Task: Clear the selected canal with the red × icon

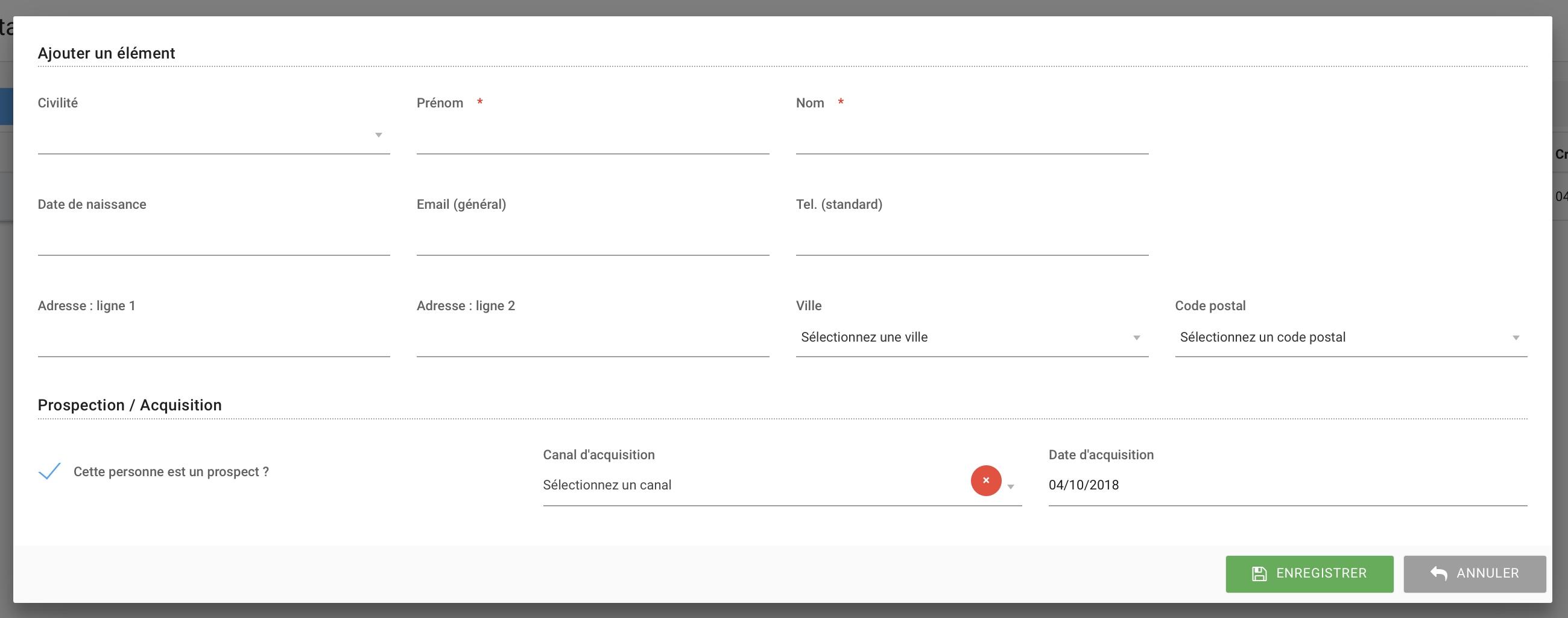Action: (985, 480)
